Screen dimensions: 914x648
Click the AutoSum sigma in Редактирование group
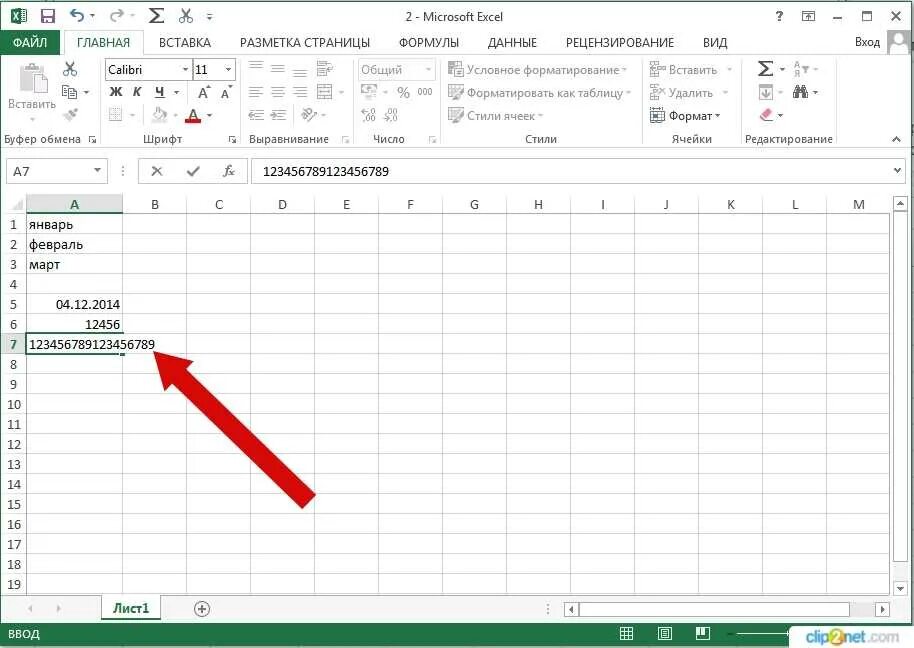click(x=765, y=69)
